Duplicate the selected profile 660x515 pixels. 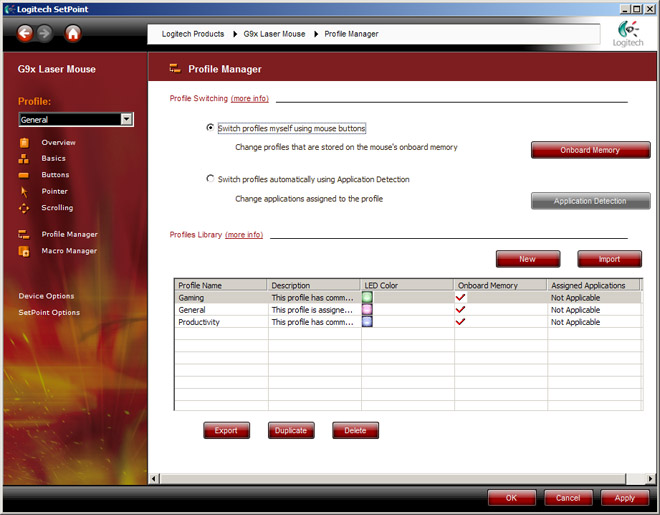click(x=291, y=430)
